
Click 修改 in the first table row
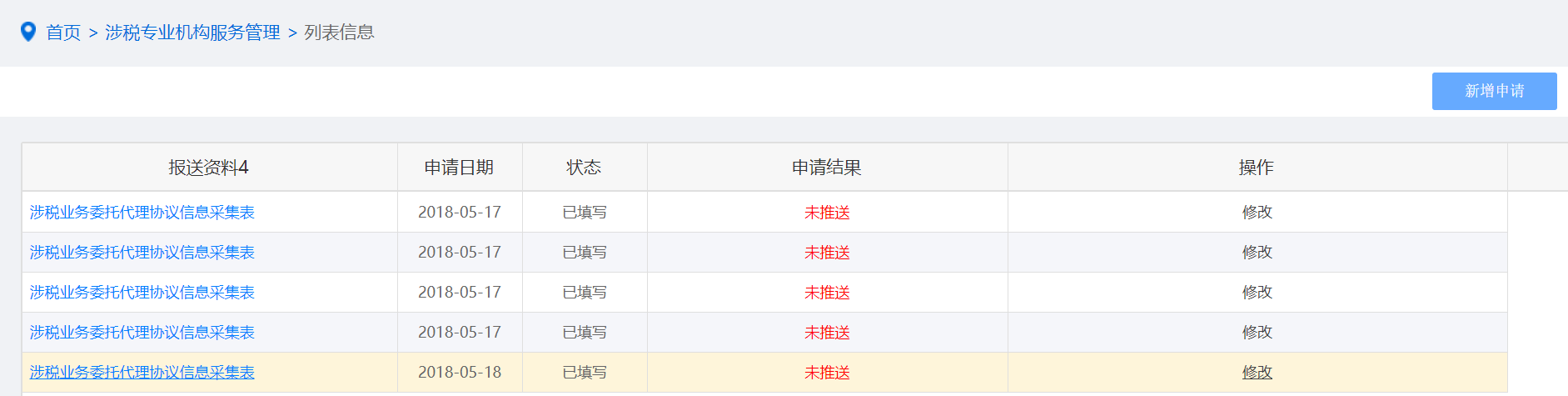click(1257, 213)
